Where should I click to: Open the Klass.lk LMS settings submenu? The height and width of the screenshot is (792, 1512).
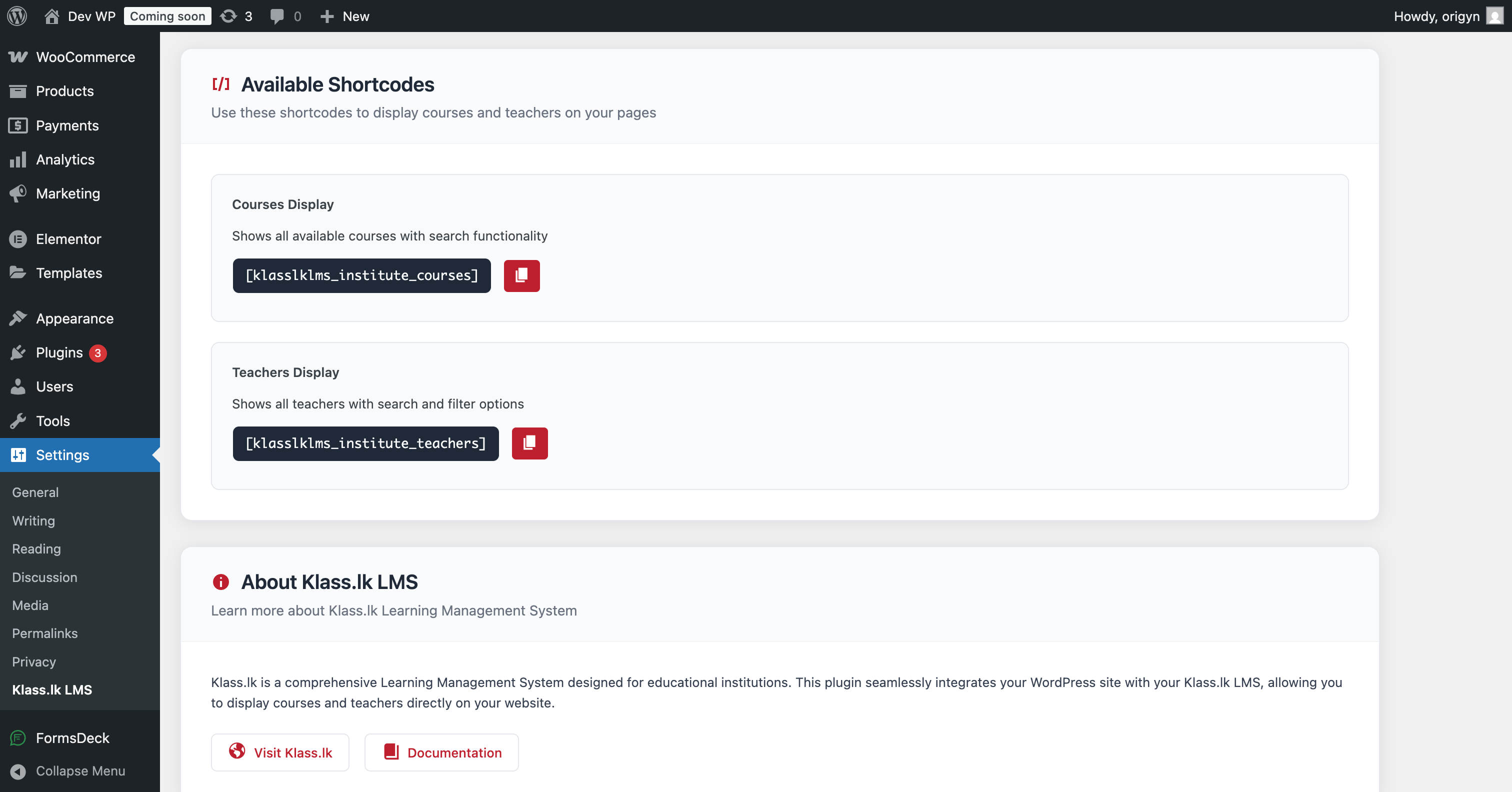tap(51, 689)
